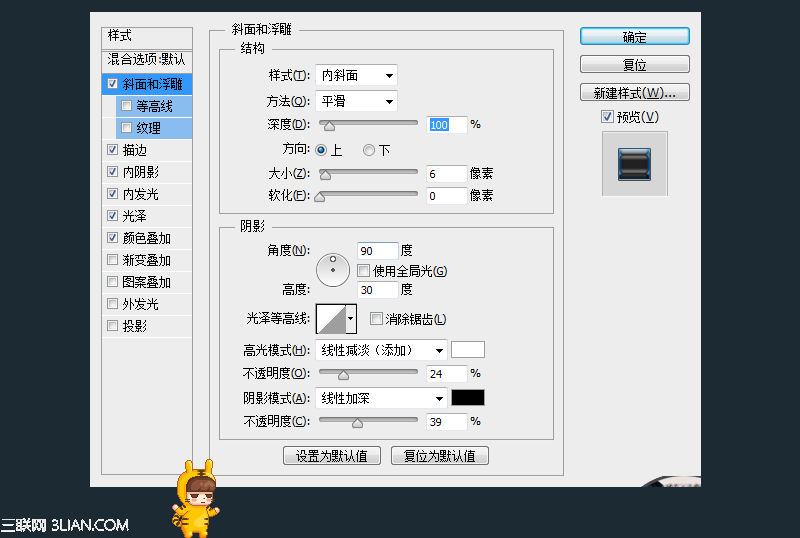Open 新建样式(W)... dialog
The image size is (800, 538).
634,93
